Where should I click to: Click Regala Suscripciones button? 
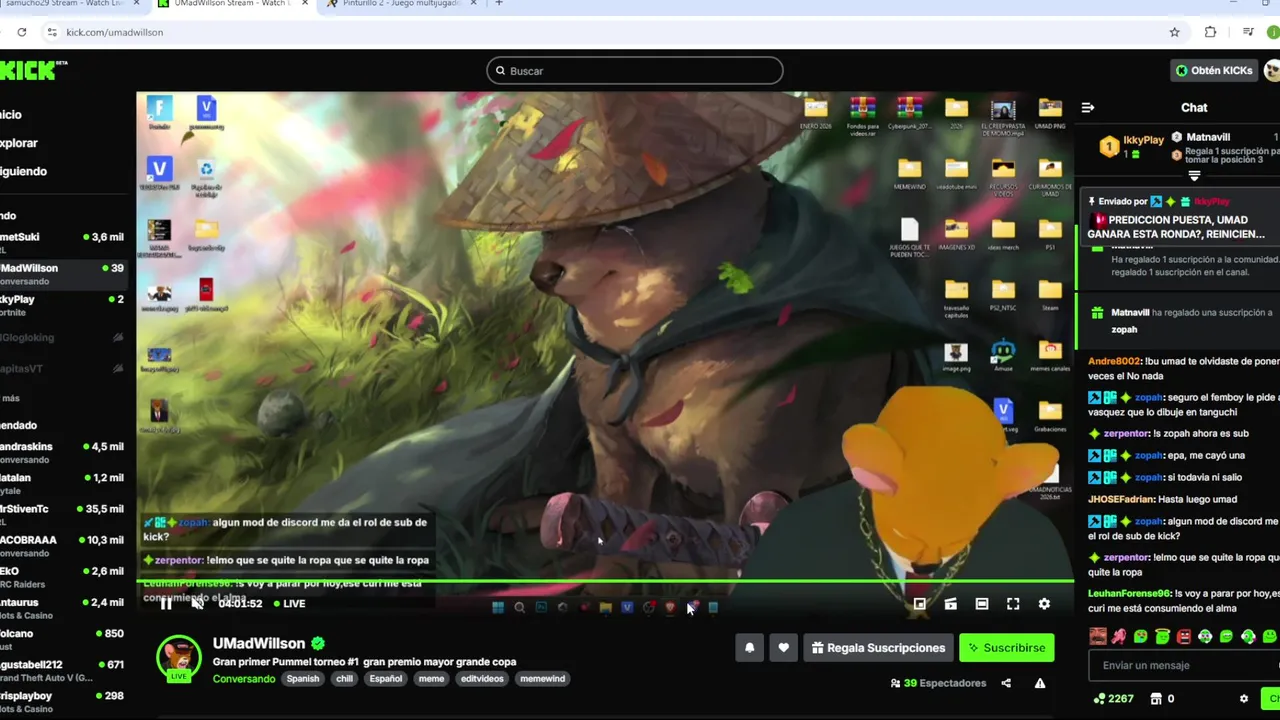[x=878, y=648]
